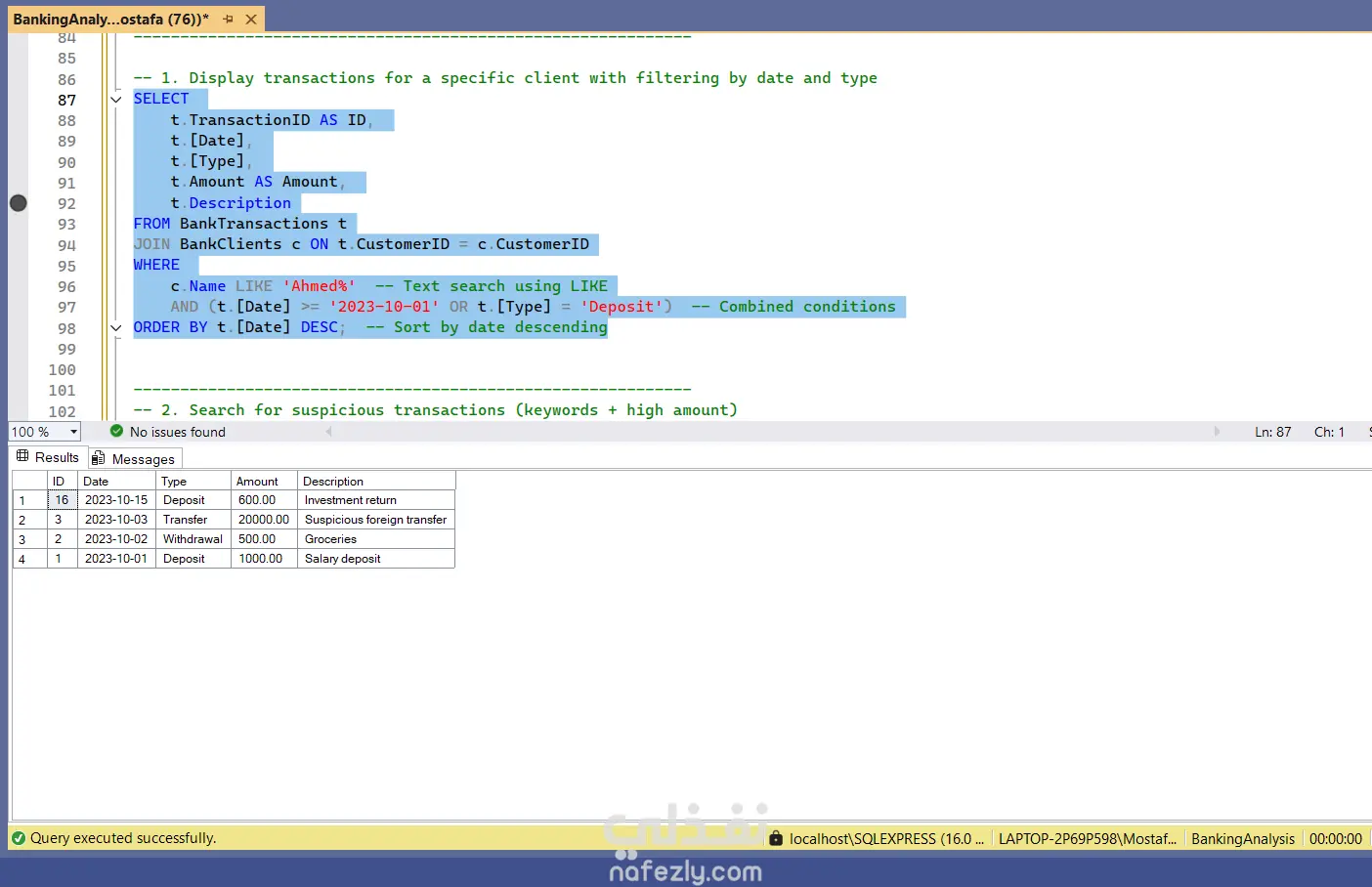
Task: Click the Messages tab icon
Action: tap(98, 458)
